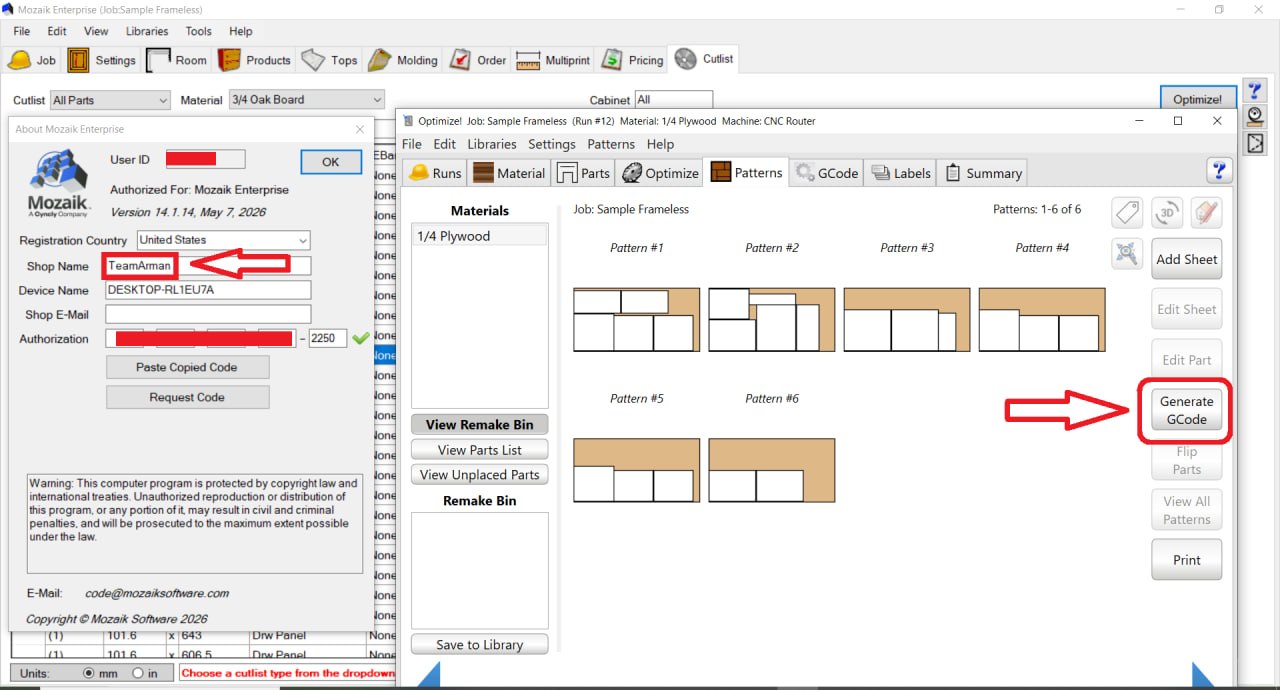Switch to the Parts tab in Optimize window
Viewport: 1280px width, 690px height.
click(583, 173)
